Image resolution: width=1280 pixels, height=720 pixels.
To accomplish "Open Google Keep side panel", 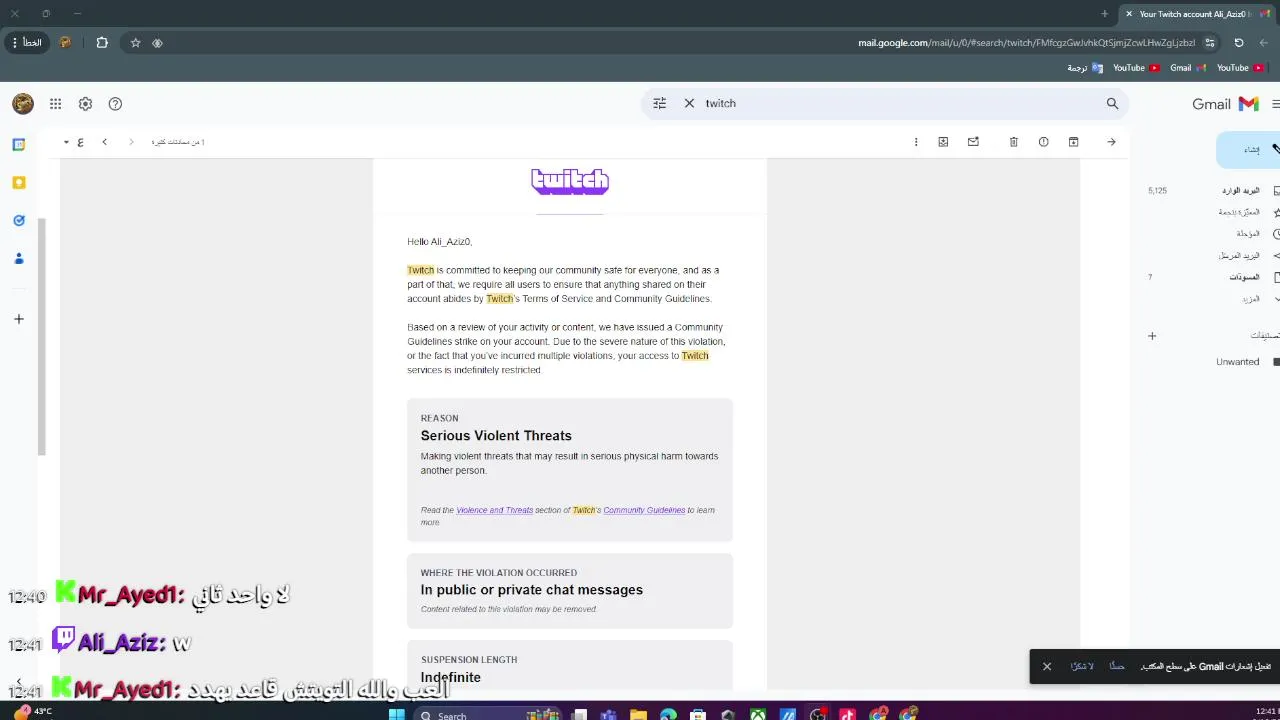I will (19, 182).
